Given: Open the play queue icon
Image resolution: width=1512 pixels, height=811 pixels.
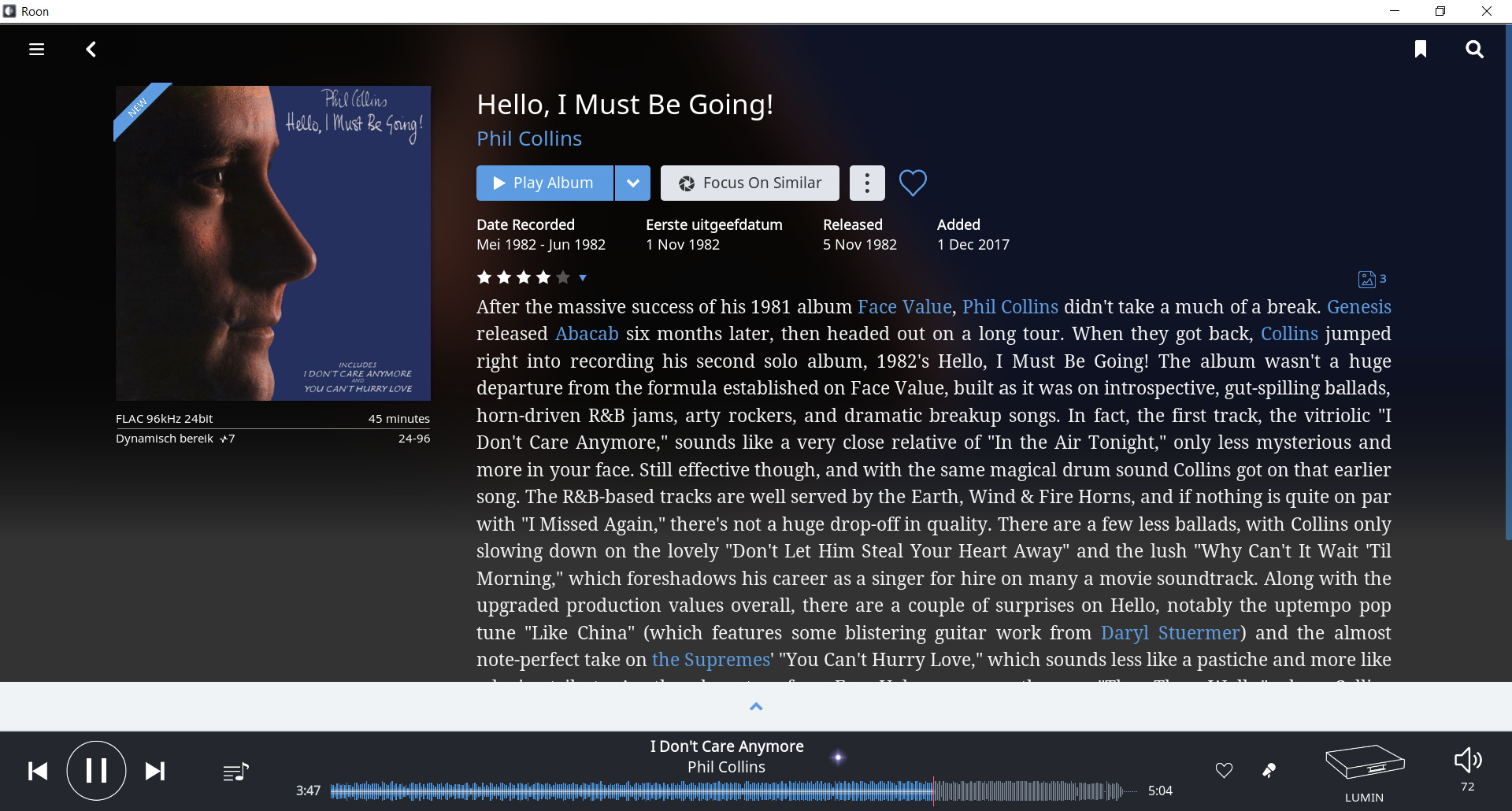Looking at the screenshot, I should click(x=235, y=772).
